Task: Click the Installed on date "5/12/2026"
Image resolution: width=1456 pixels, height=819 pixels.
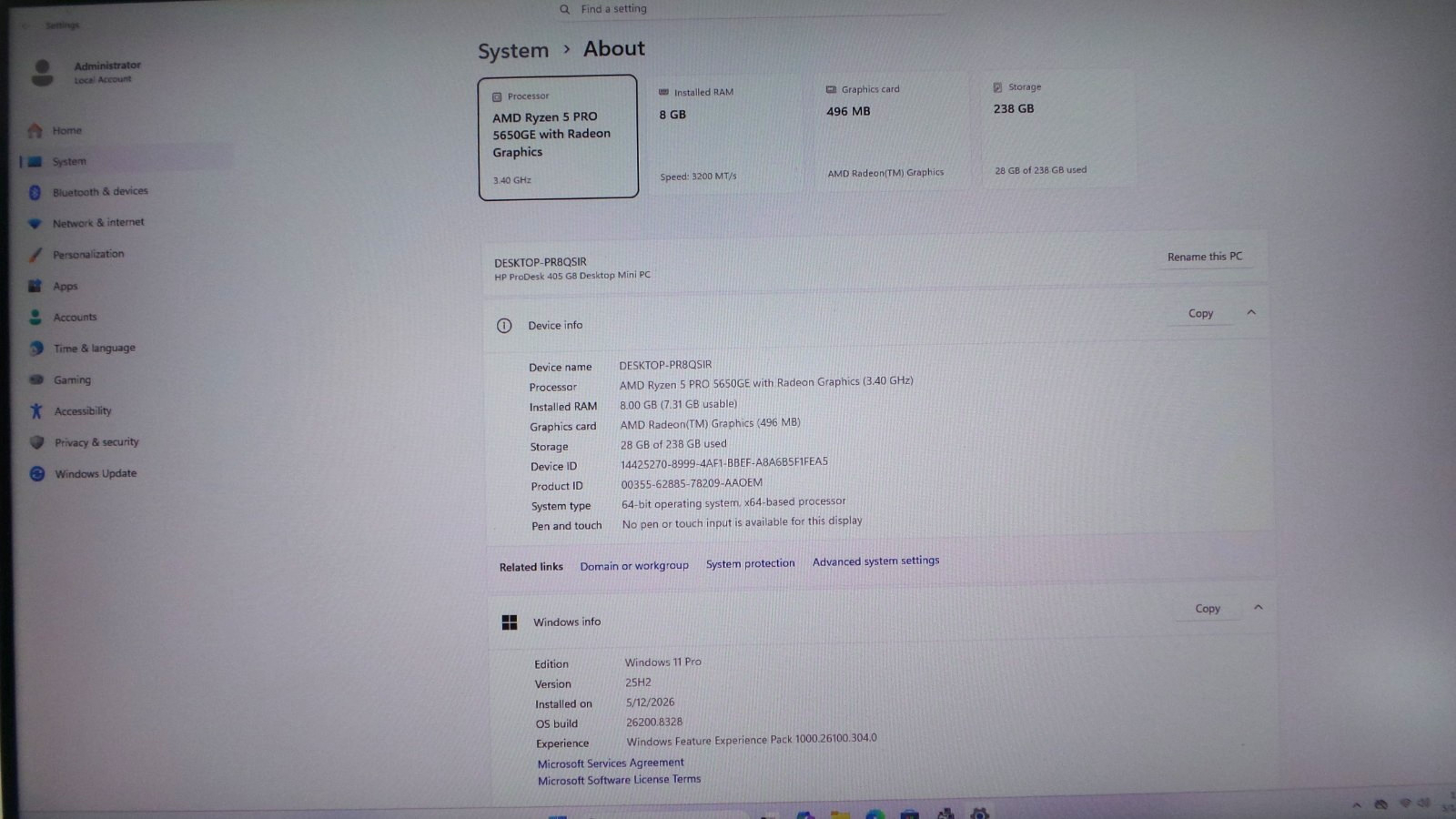Action: [x=650, y=702]
